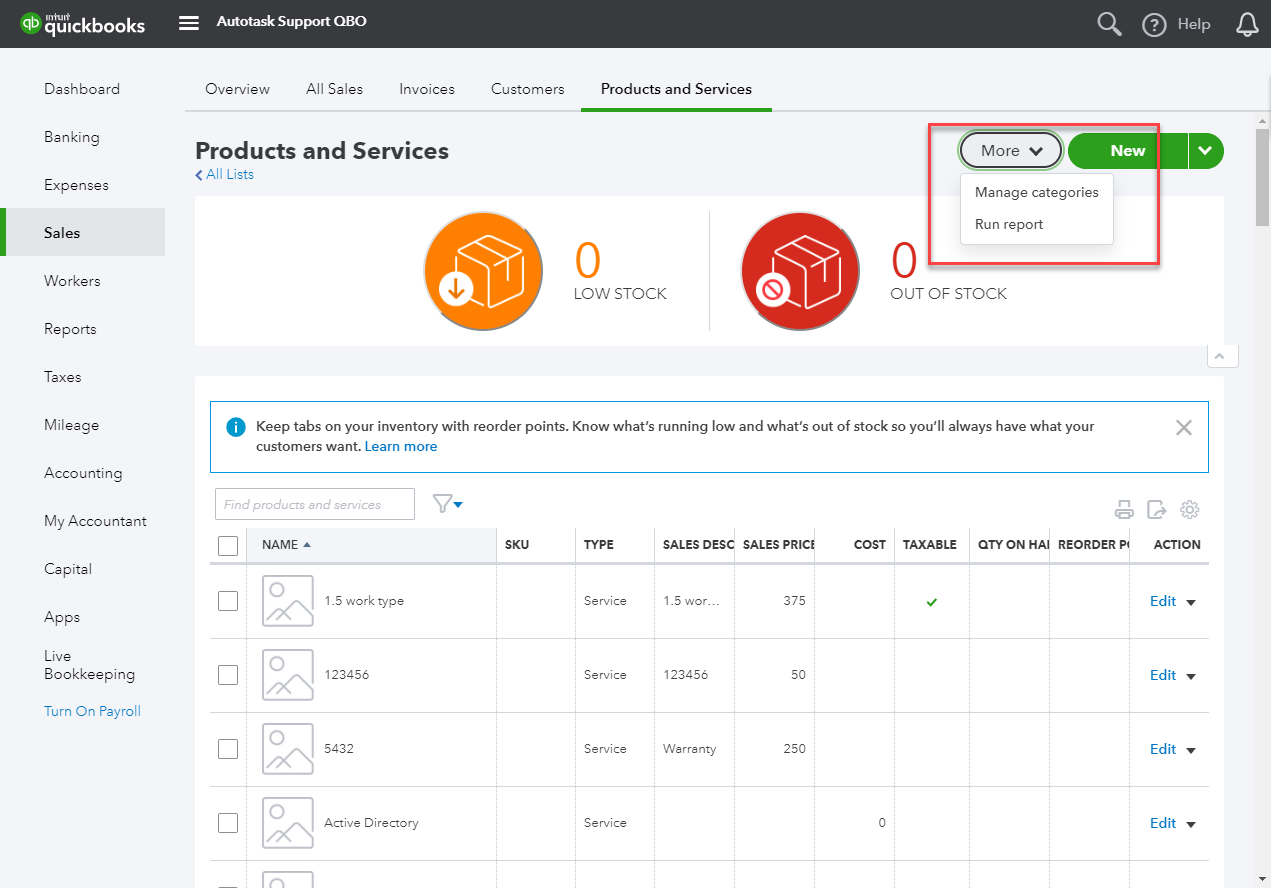Open the All Lists link
The height and width of the screenshot is (888, 1271).
tap(224, 173)
